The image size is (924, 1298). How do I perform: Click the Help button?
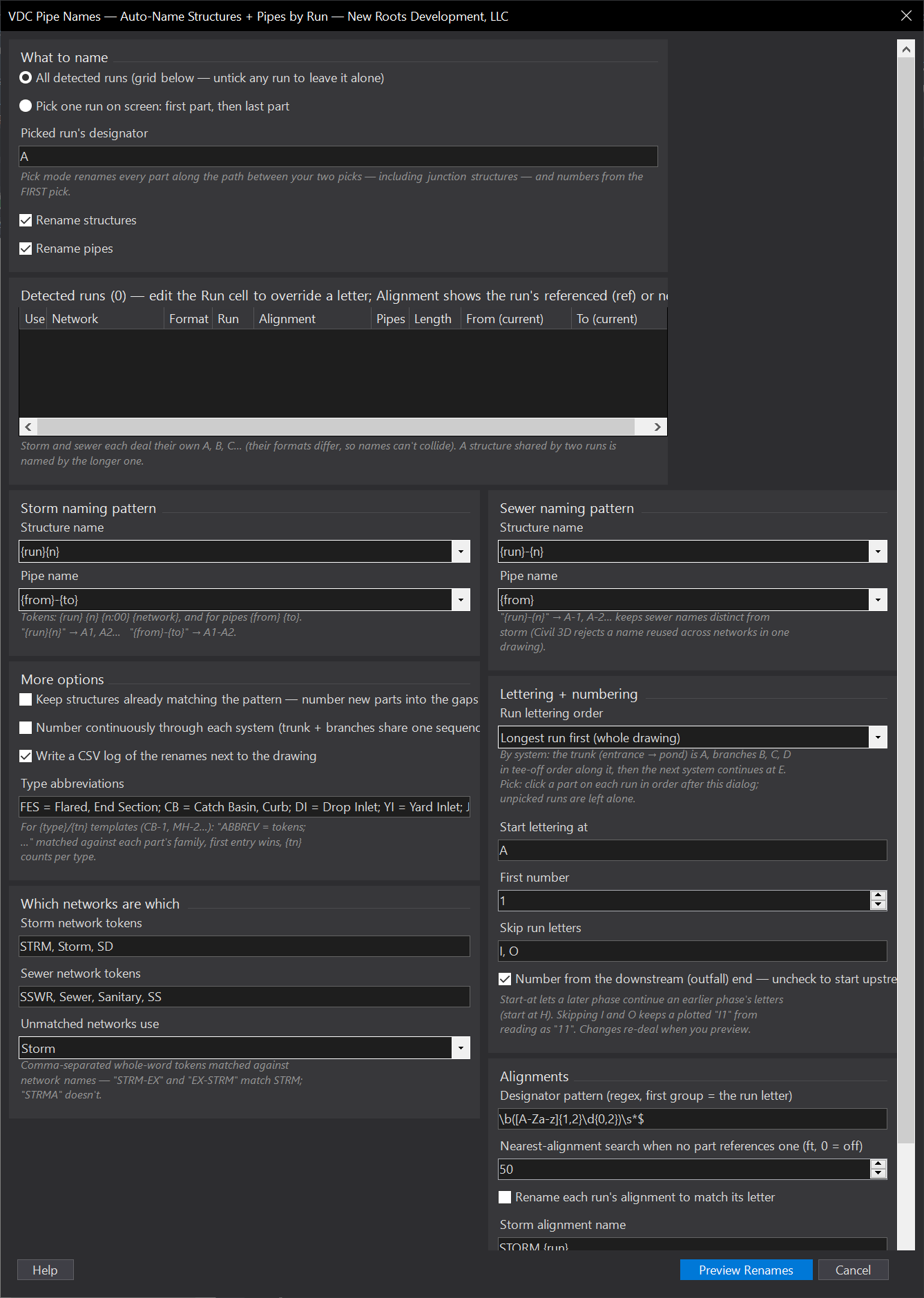coord(46,1270)
